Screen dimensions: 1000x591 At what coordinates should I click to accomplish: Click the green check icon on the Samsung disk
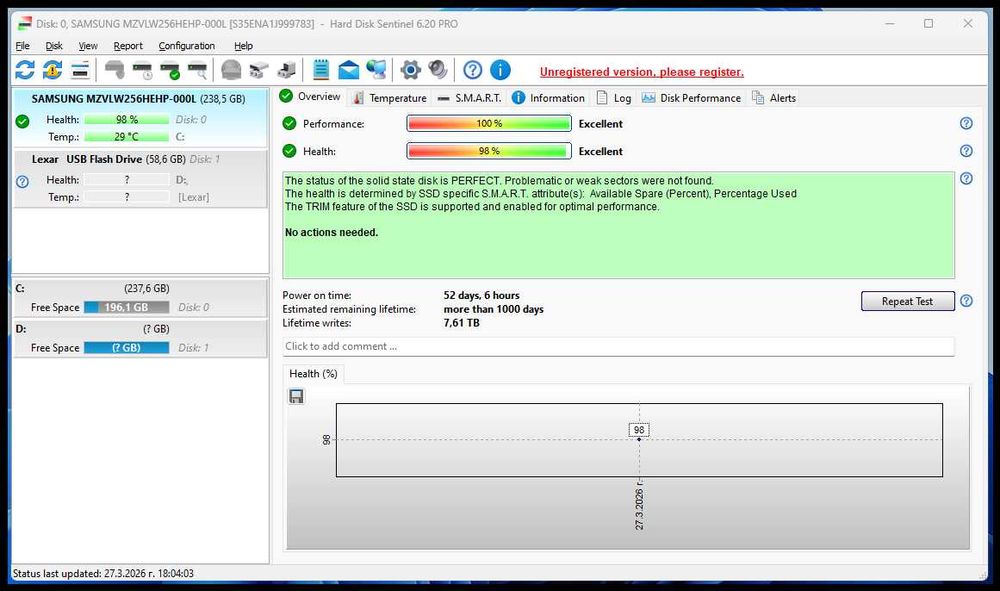tap(22, 121)
